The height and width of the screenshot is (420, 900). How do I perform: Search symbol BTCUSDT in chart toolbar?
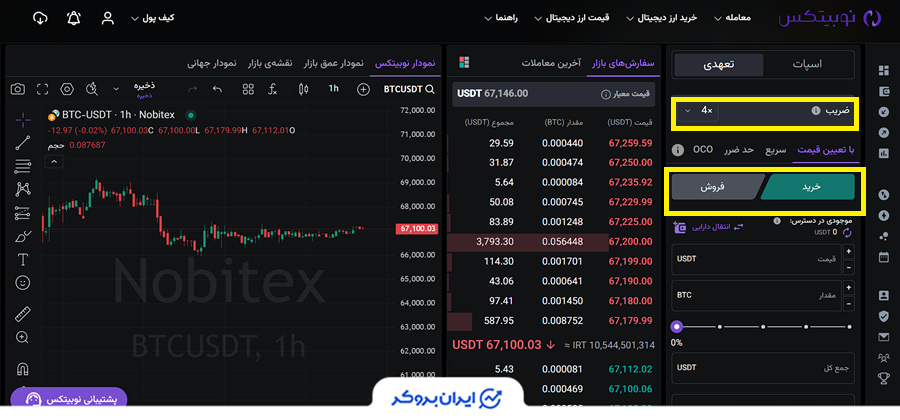pyautogui.click(x=409, y=89)
